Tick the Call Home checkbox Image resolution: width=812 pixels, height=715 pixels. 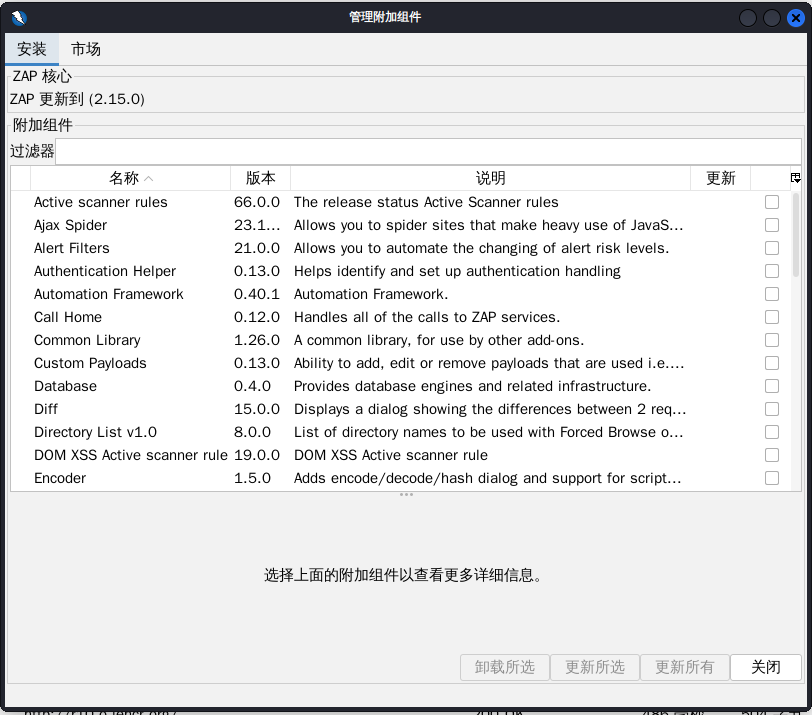(x=772, y=317)
